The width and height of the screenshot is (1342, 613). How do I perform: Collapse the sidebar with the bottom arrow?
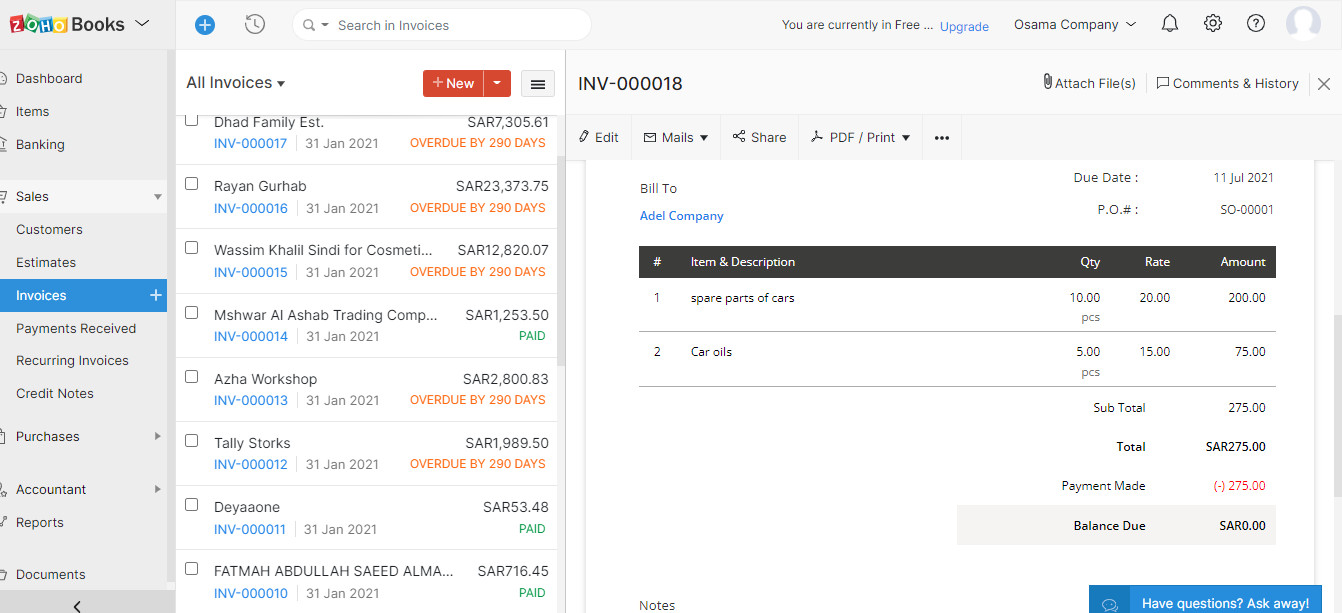[x=78, y=605]
